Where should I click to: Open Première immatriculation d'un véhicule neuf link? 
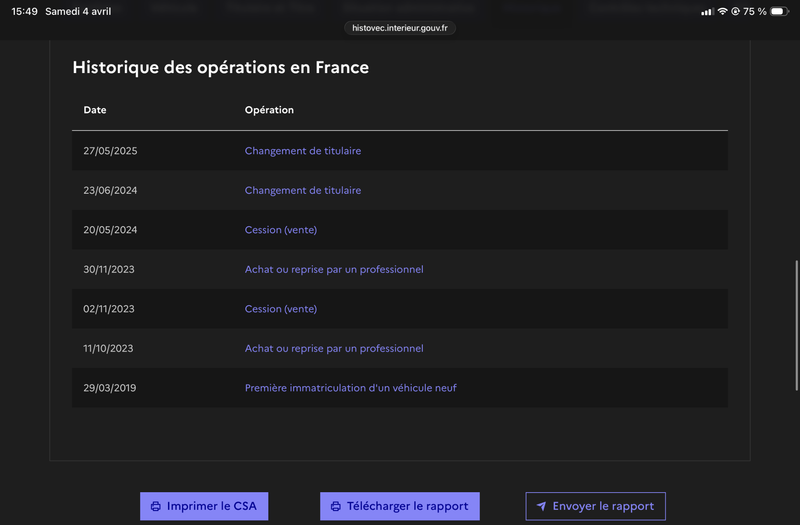click(351, 388)
